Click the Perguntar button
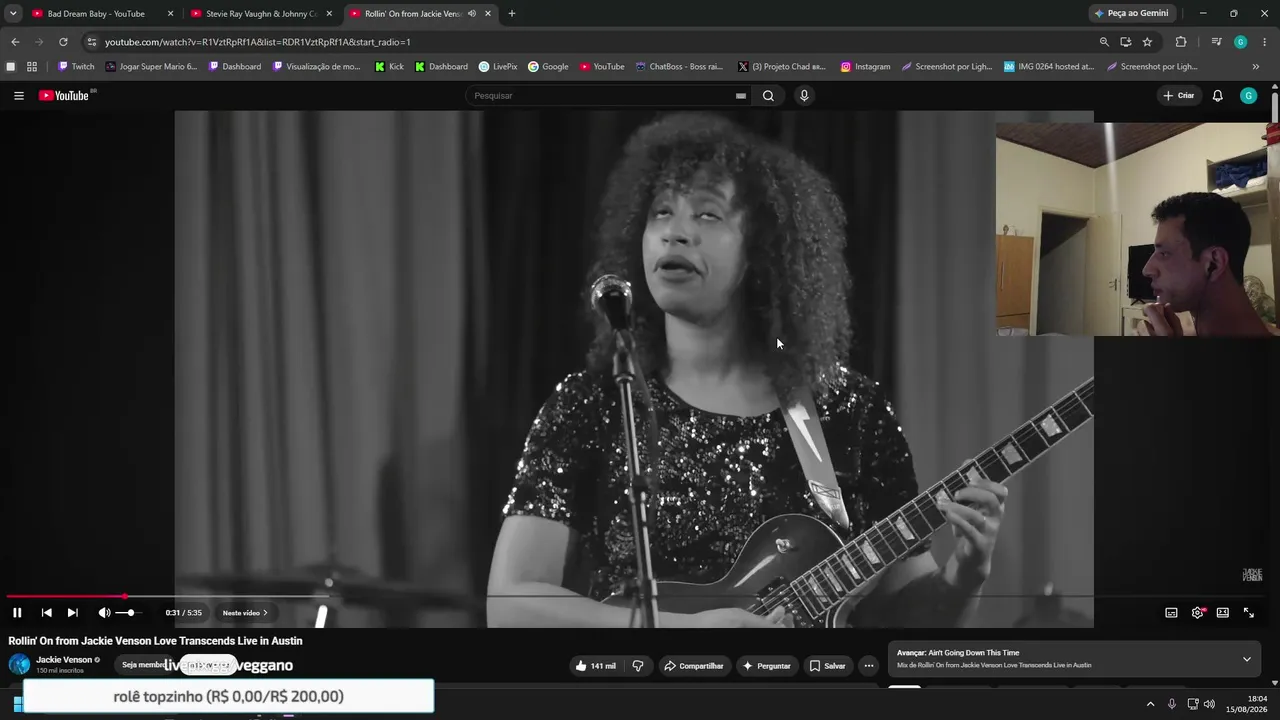The height and width of the screenshot is (720, 1280). click(x=766, y=666)
